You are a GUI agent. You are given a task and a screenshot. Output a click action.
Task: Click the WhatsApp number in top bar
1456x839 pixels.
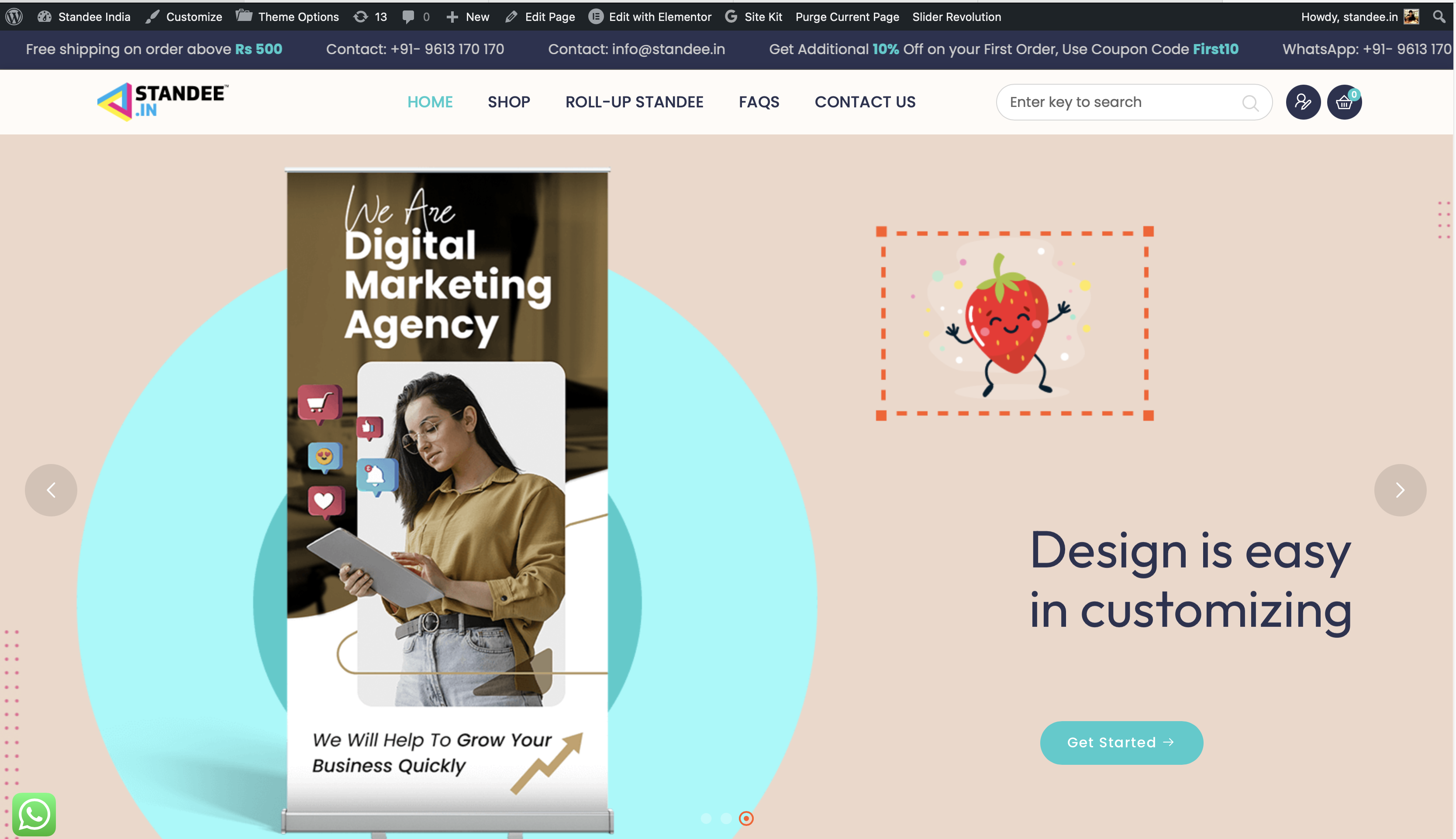coord(1366,49)
